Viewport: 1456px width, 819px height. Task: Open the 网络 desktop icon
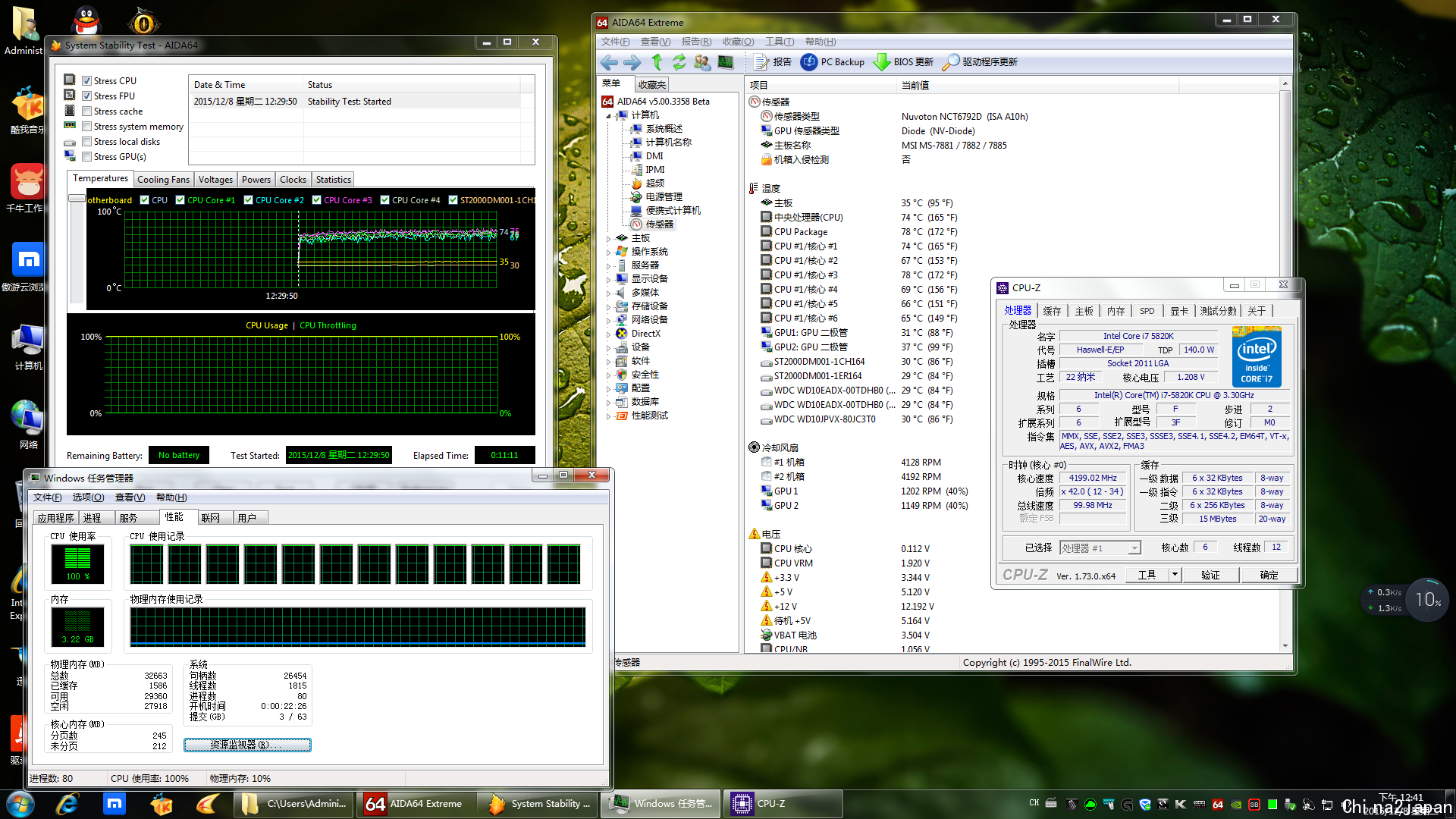pos(28,425)
